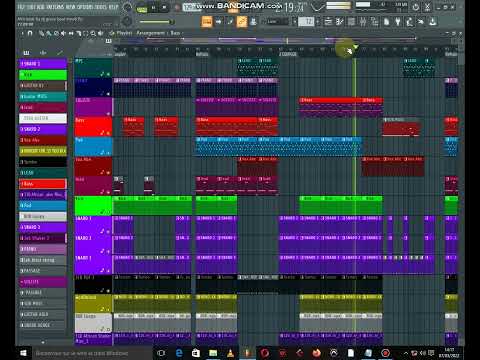Open the ADD menu
The image size is (480, 360).
[x=41, y=7]
